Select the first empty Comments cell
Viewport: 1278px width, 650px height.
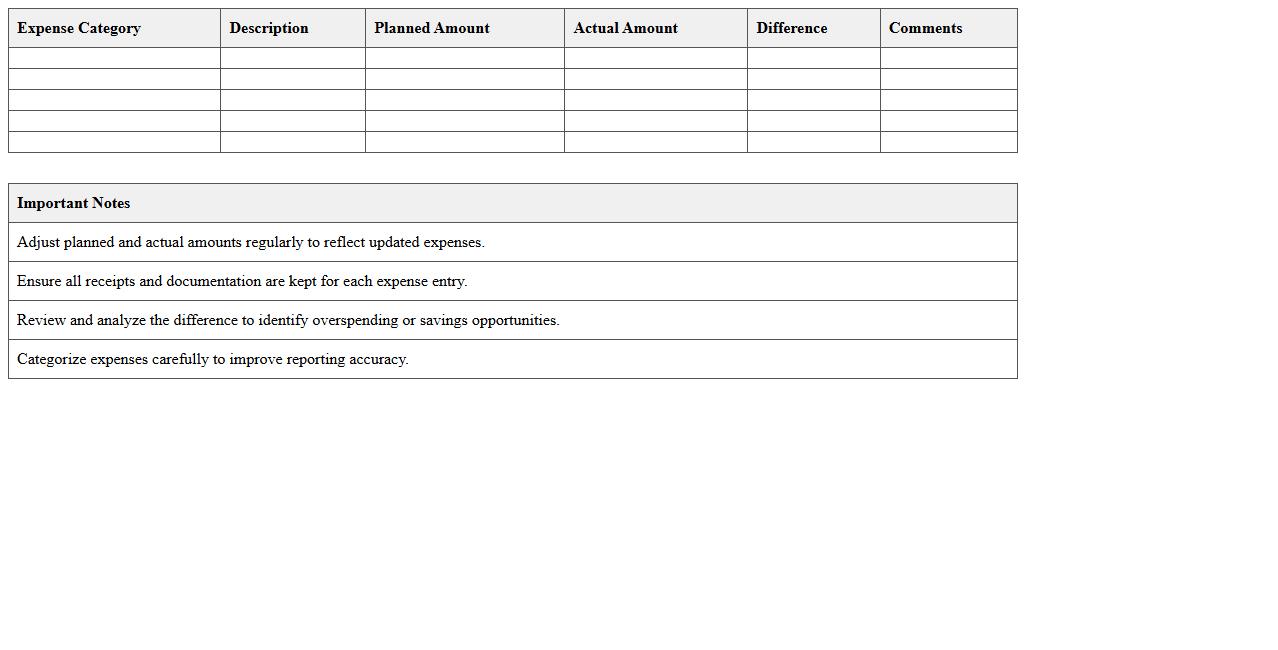[x=948, y=58]
